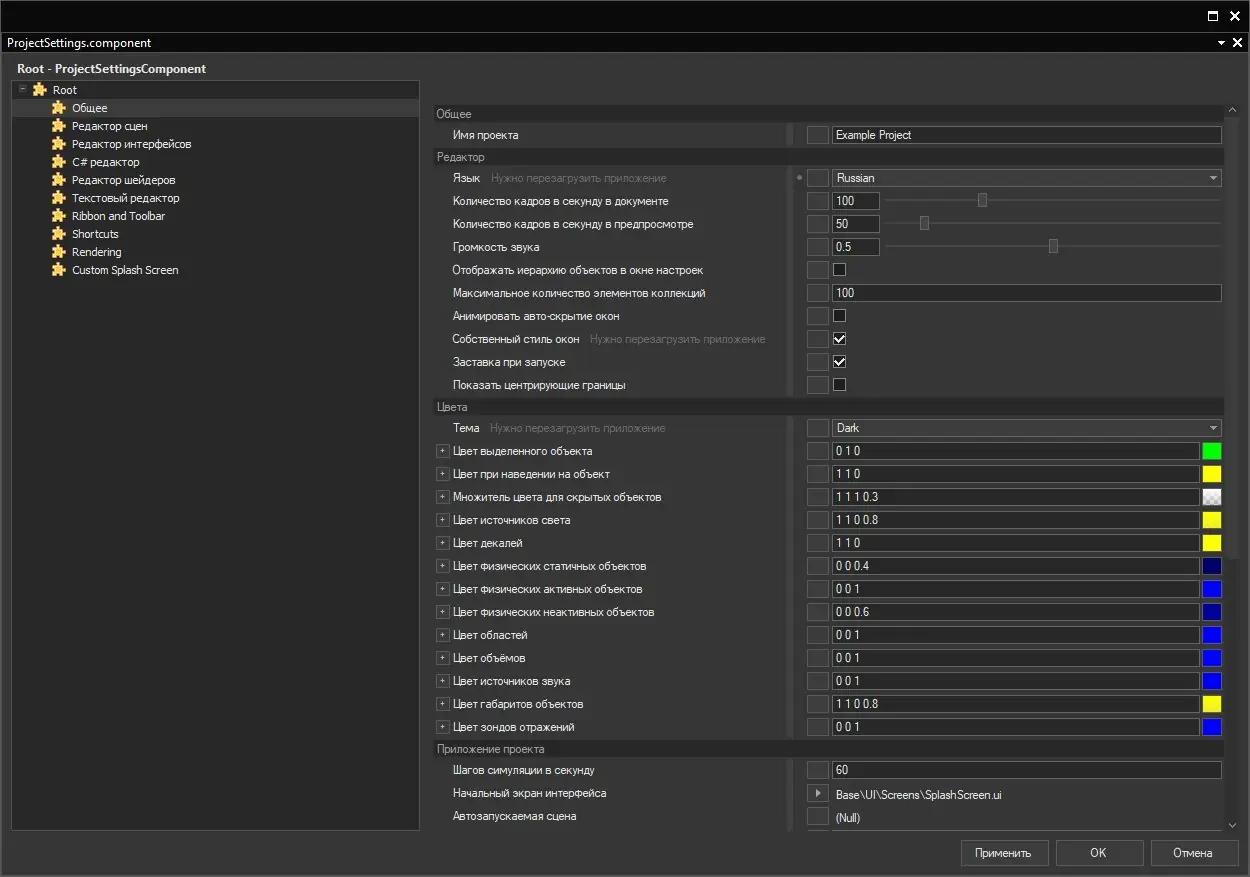Enable Показать центрирующие границы checkbox
This screenshot has height=877, width=1250.
pyautogui.click(x=840, y=385)
